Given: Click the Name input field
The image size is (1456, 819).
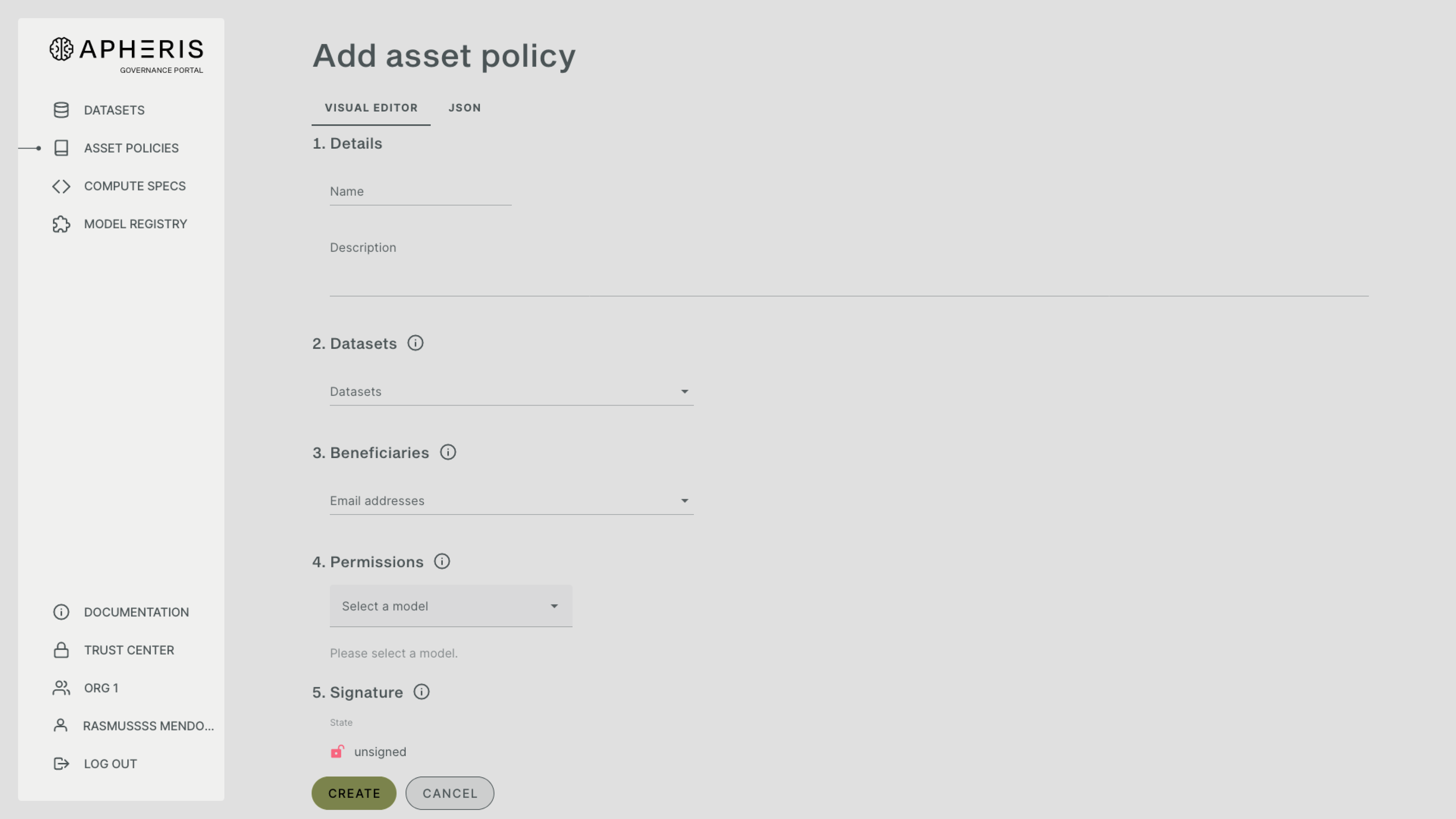Looking at the screenshot, I should click(x=420, y=192).
